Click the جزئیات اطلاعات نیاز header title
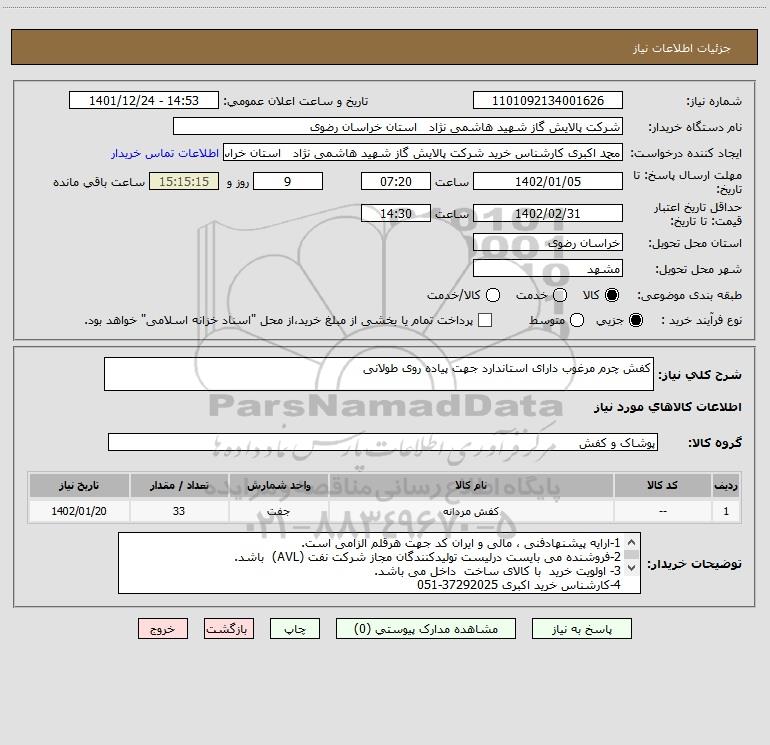The width and height of the screenshot is (770, 745). click(x=682, y=48)
